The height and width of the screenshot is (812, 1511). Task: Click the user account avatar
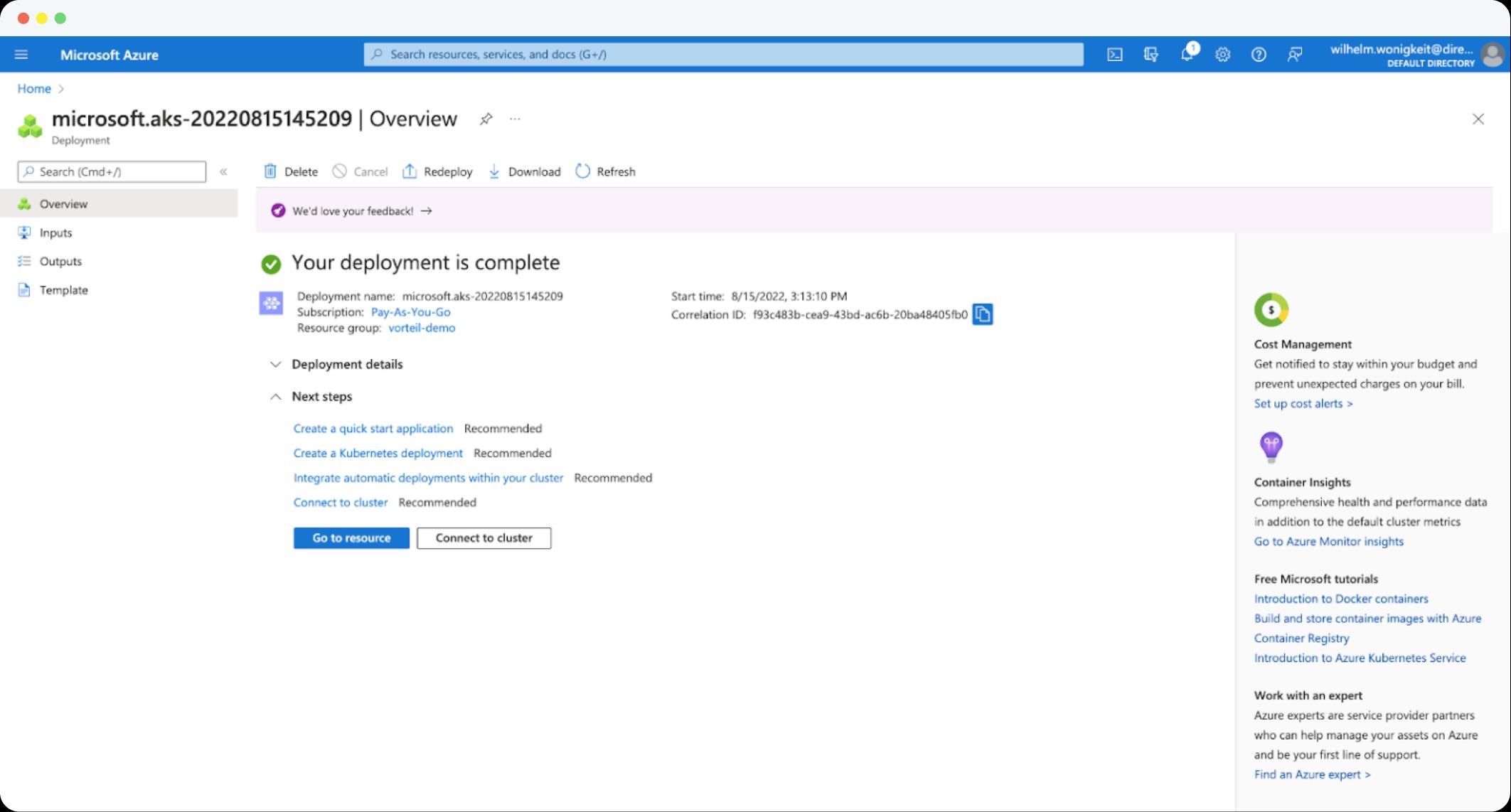(x=1492, y=55)
